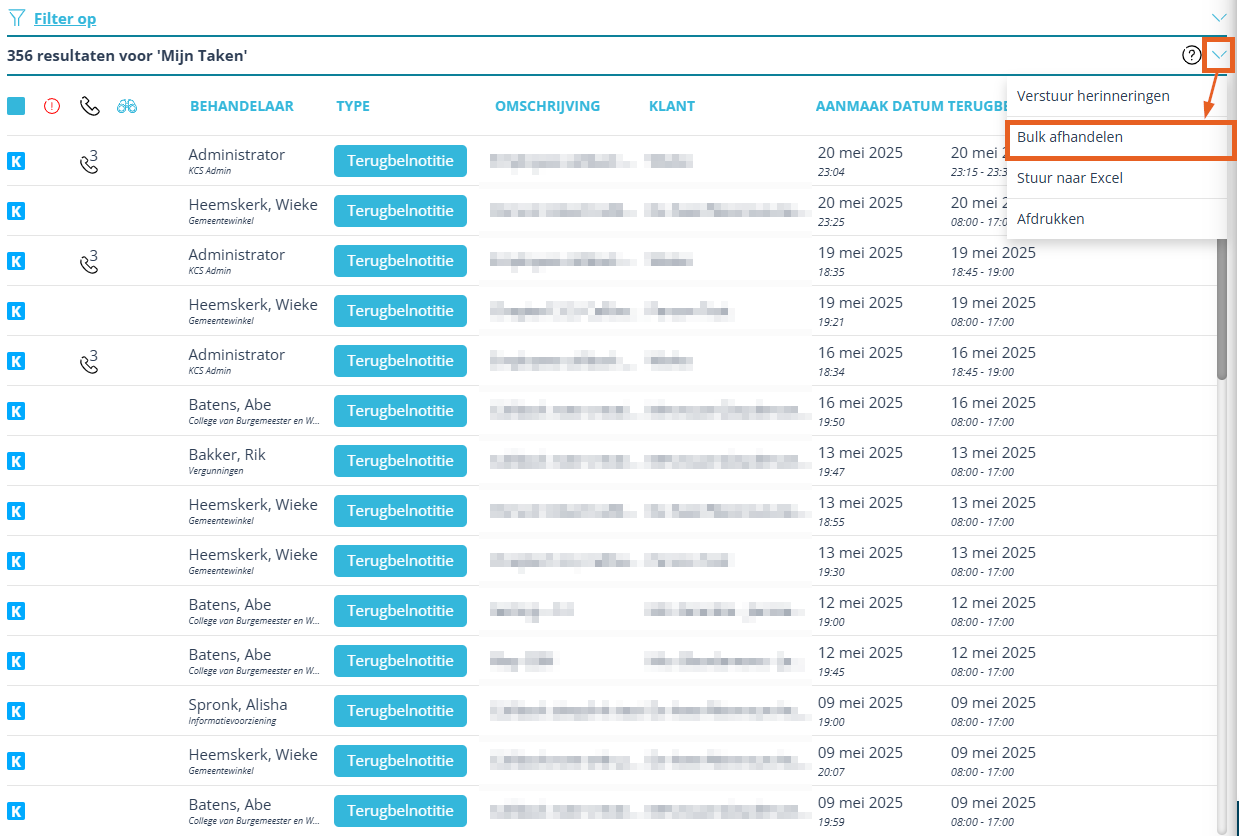
Task: Click the K icon of the Heemskerk 19:21 row
Action: 16,311
